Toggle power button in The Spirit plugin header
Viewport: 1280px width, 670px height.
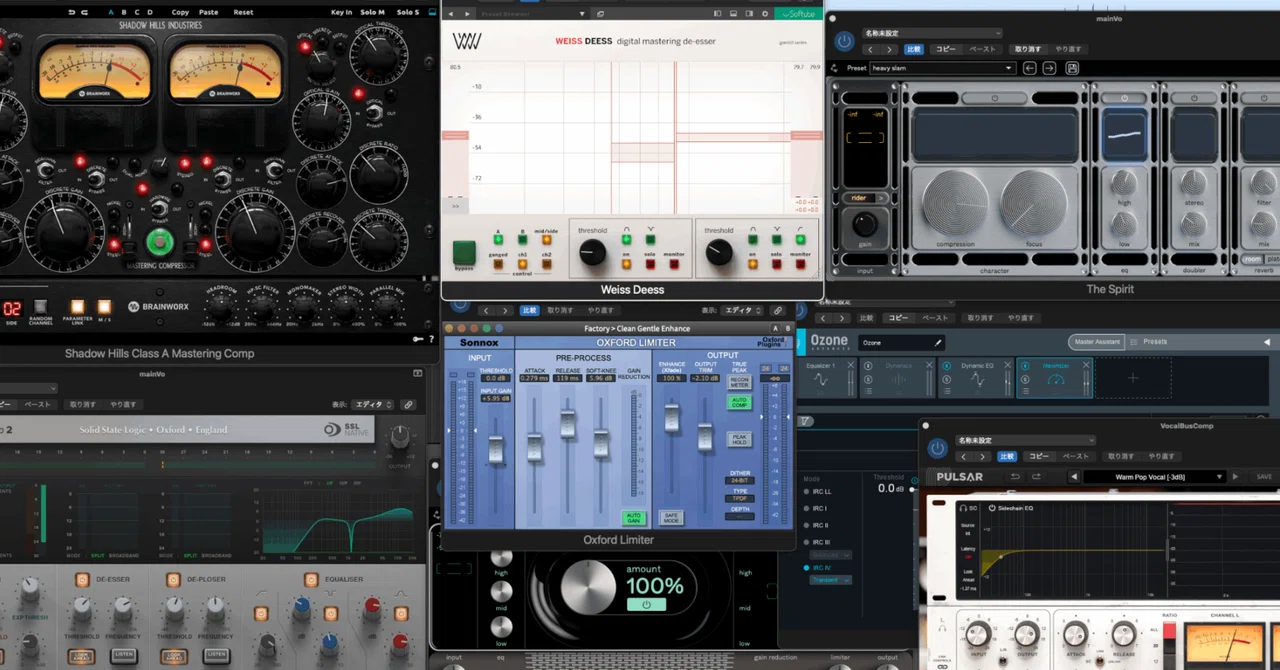845,41
